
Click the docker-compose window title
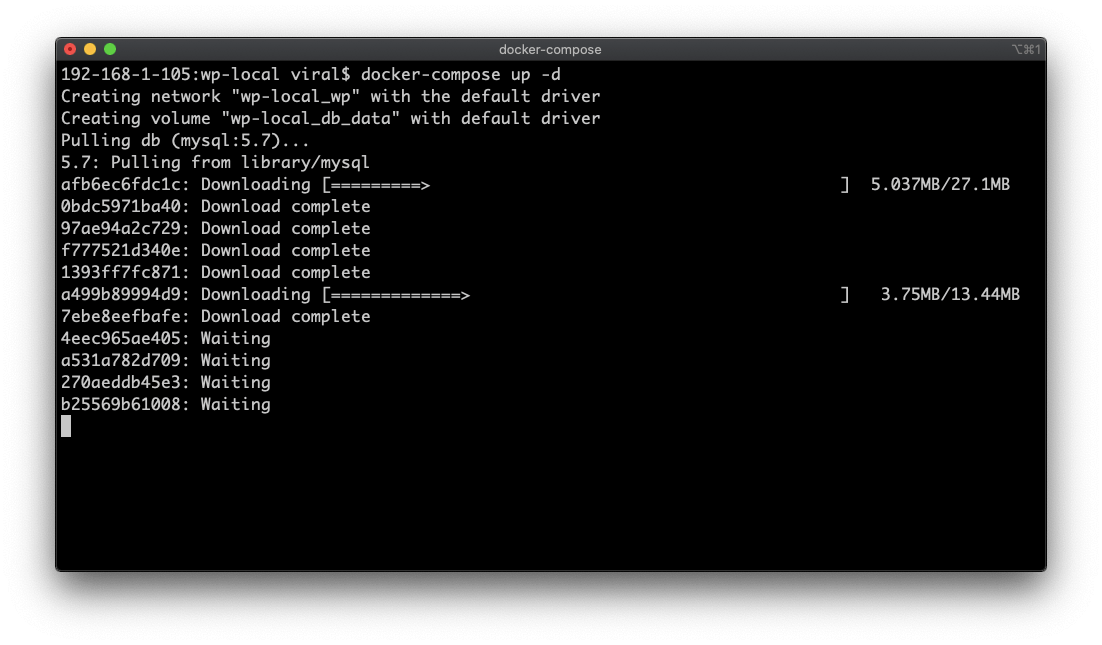(550, 50)
